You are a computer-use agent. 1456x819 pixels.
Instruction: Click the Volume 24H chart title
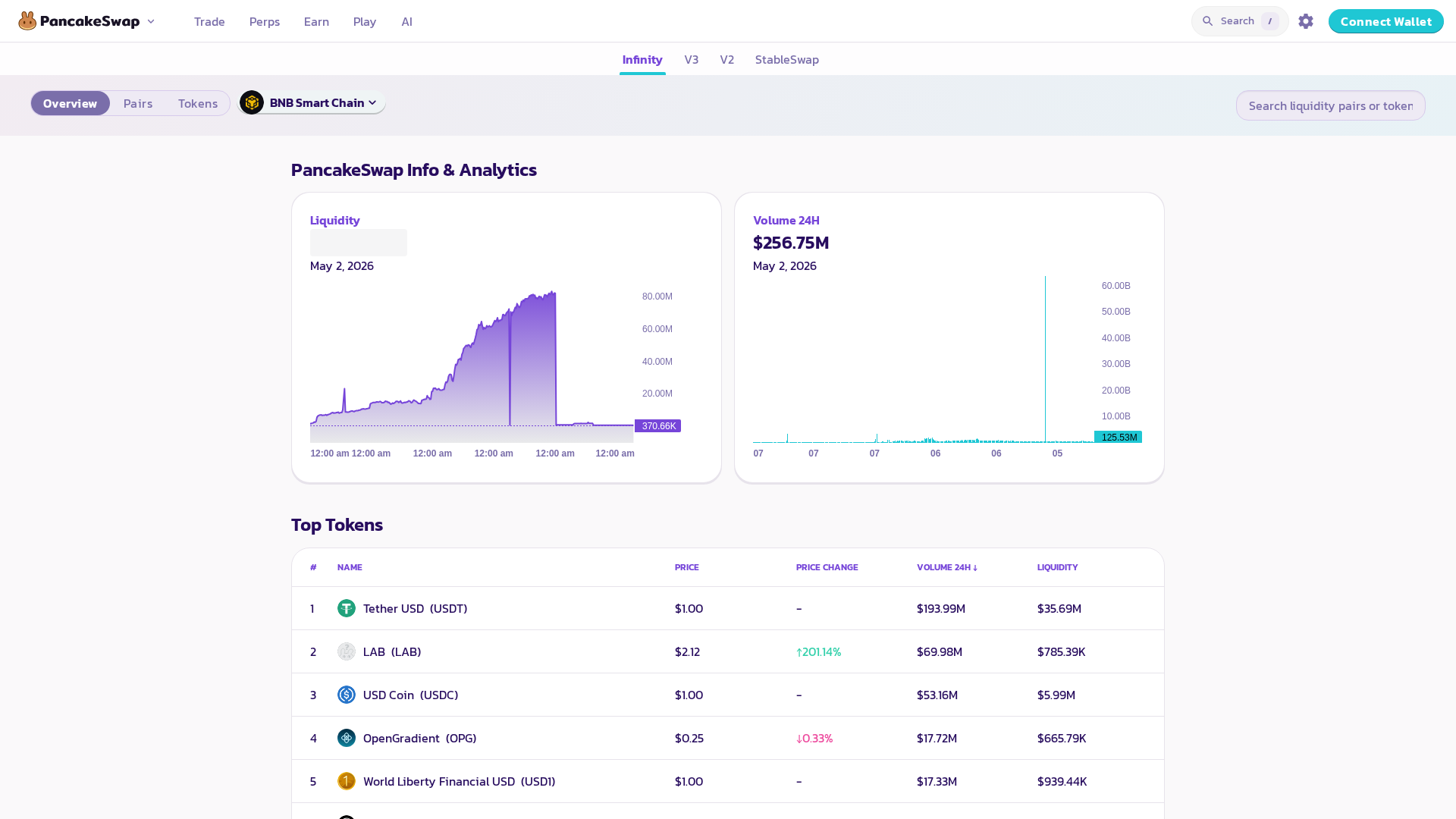pos(786,220)
